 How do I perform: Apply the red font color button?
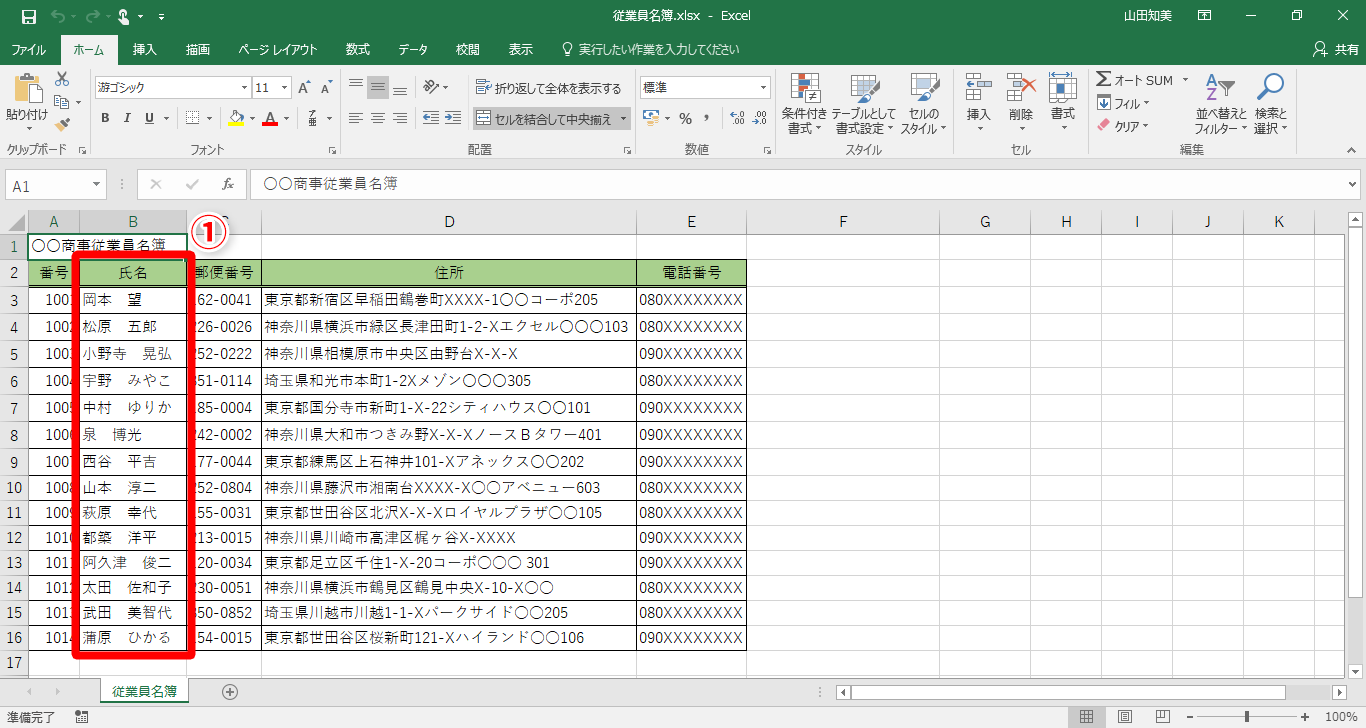click(269, 118)
